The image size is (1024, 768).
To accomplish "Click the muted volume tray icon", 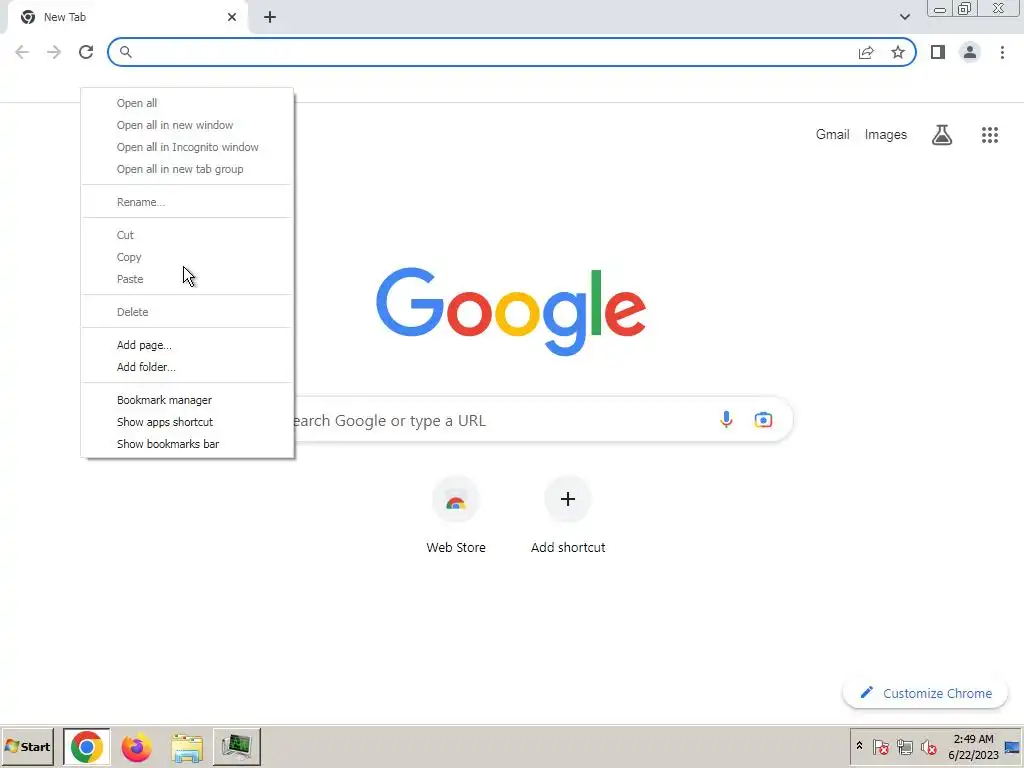I will 928,746.
